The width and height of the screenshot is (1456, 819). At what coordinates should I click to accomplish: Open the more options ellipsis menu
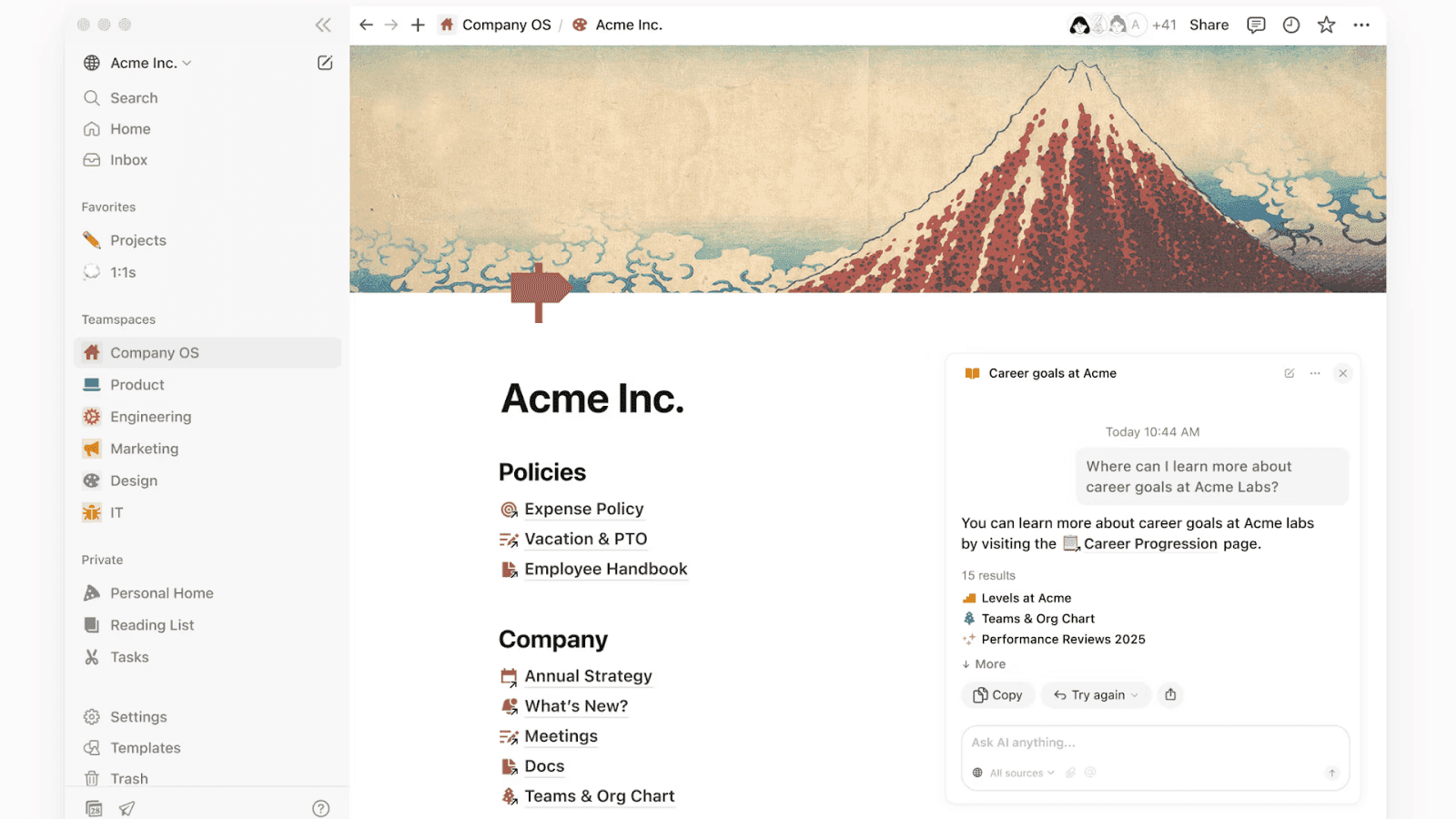click(x=1361, y=25)
